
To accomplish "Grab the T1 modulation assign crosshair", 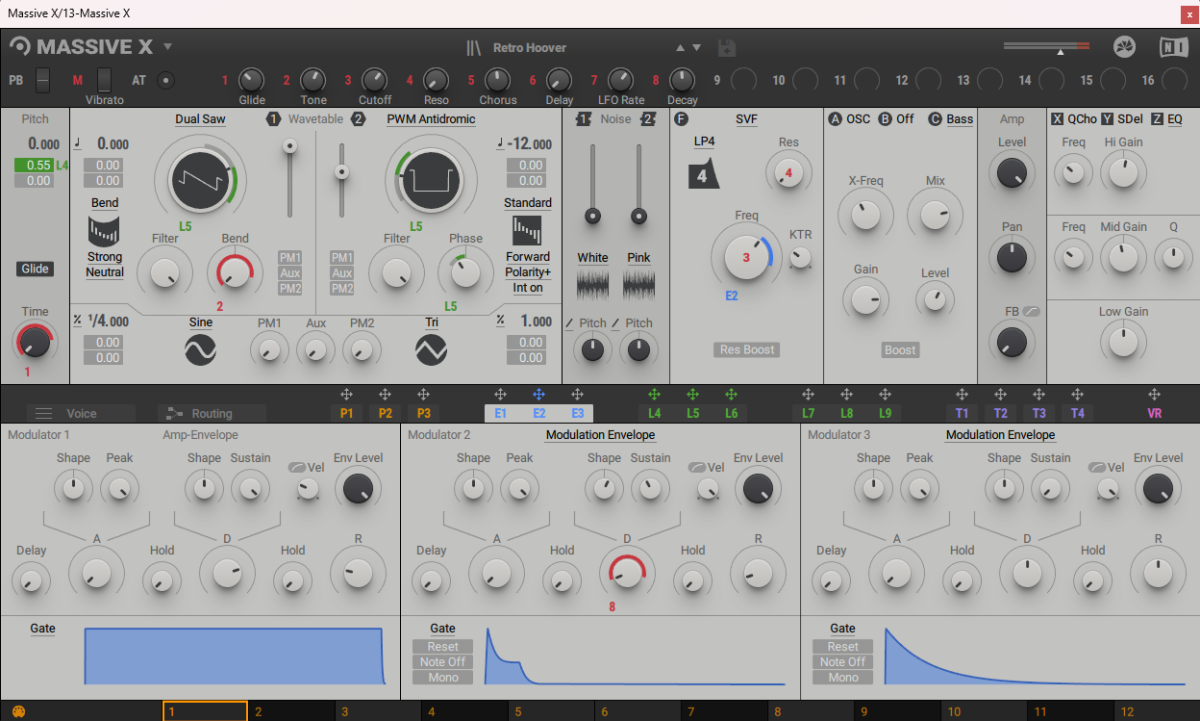I will pos(962,395).
